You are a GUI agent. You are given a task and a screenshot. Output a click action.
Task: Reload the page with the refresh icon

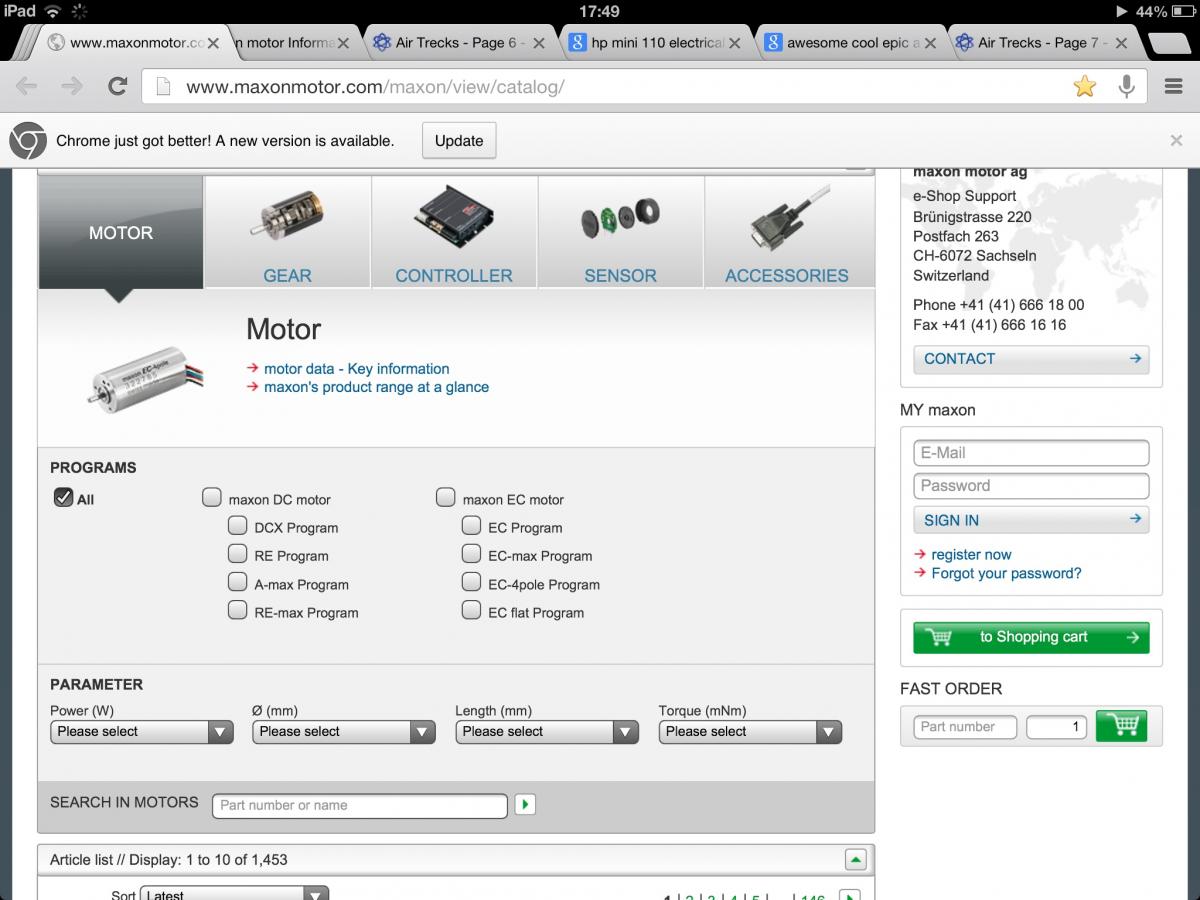117,87
